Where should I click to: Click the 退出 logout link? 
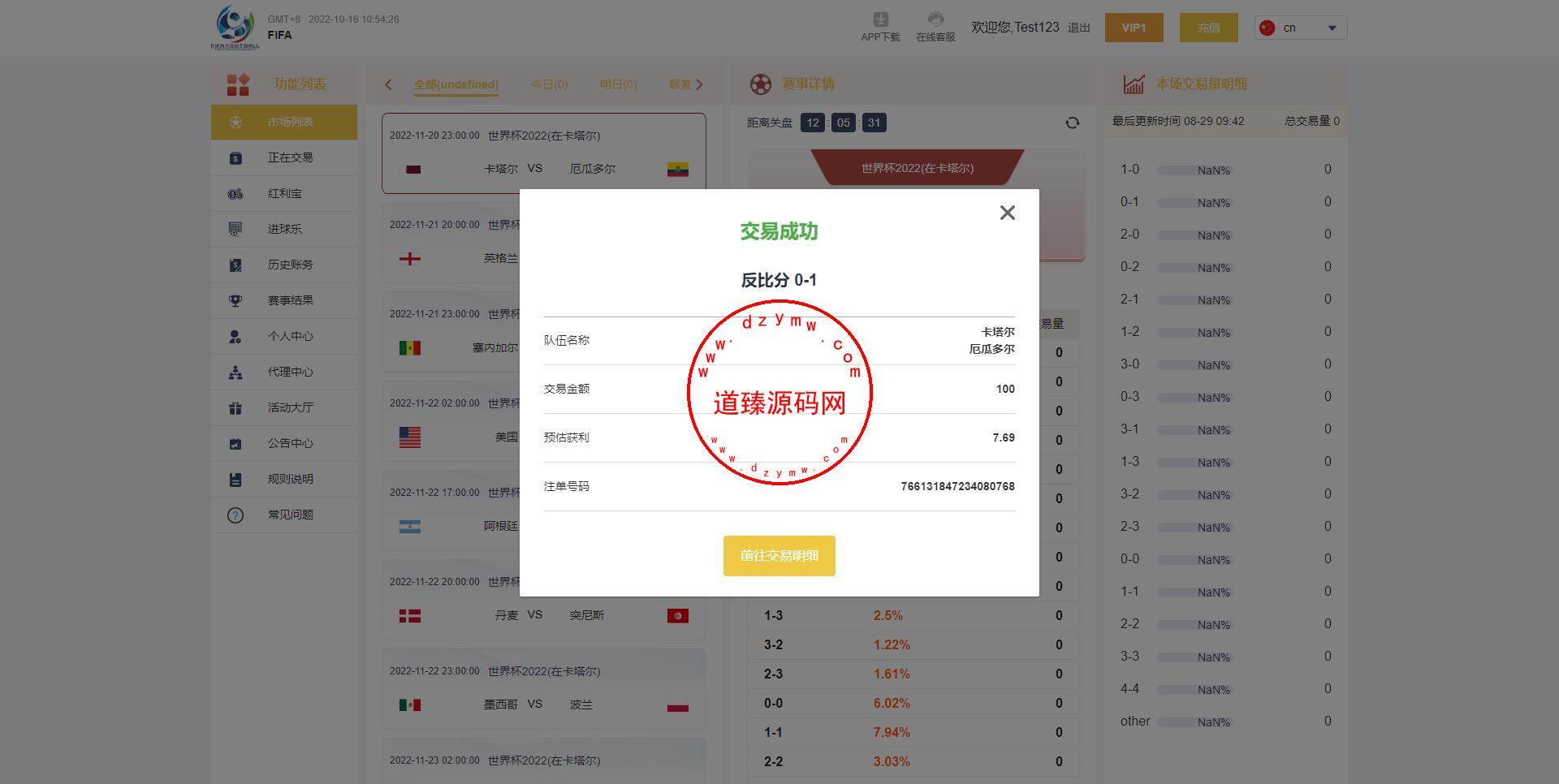[1078, 28]
